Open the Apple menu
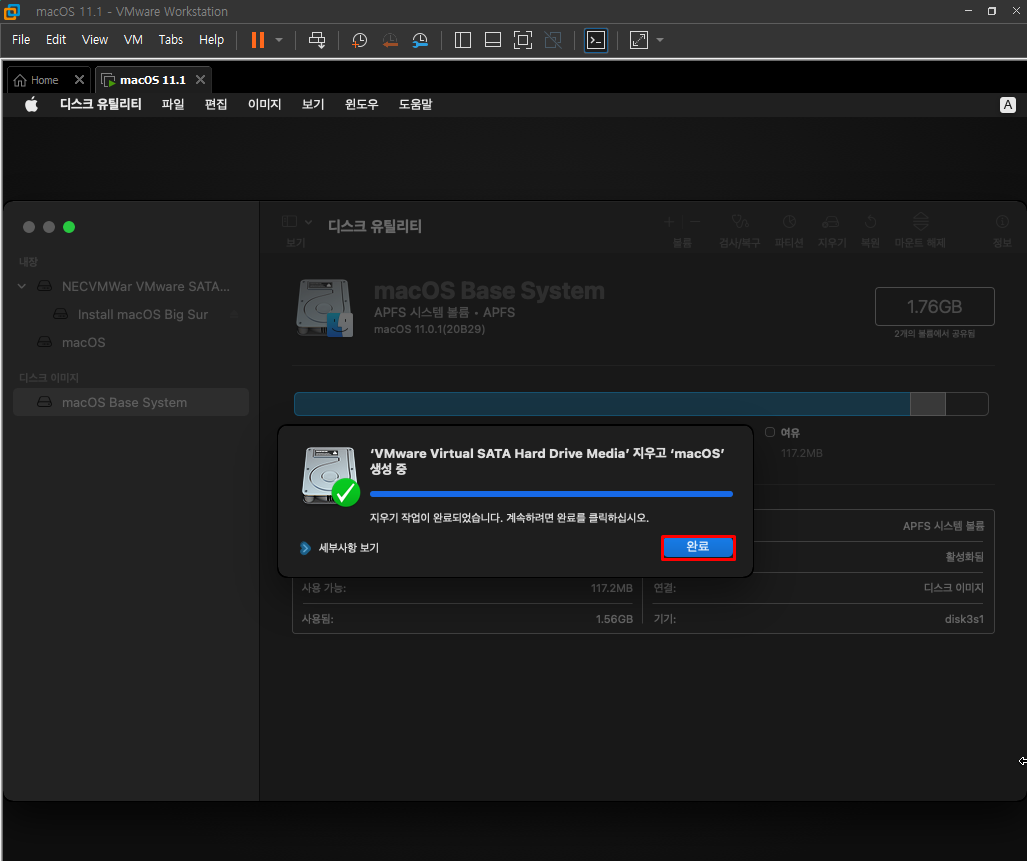 click(x=31, y=105)
